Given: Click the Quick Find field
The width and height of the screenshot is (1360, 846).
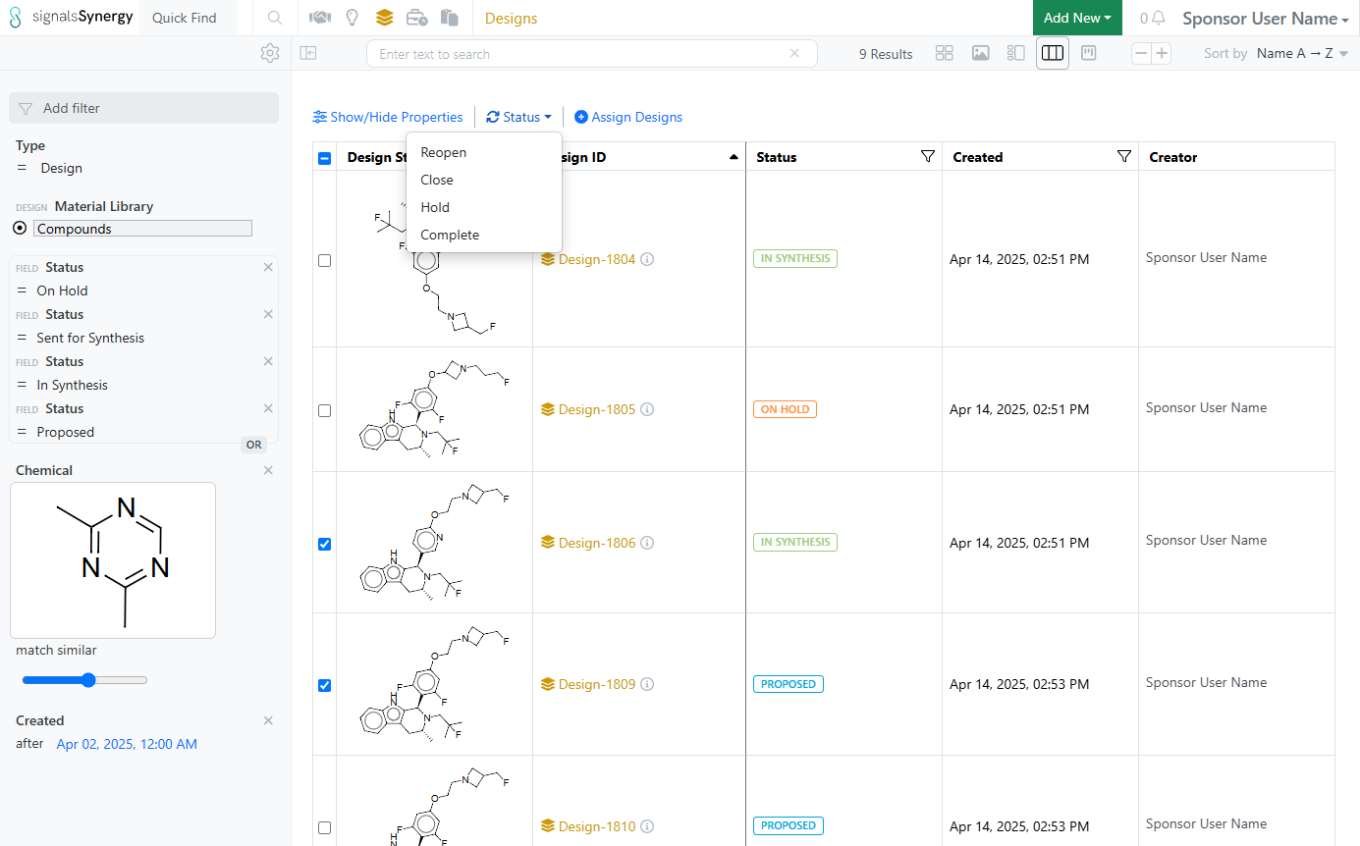Looking at the screenshot, I should pos(188,18).
